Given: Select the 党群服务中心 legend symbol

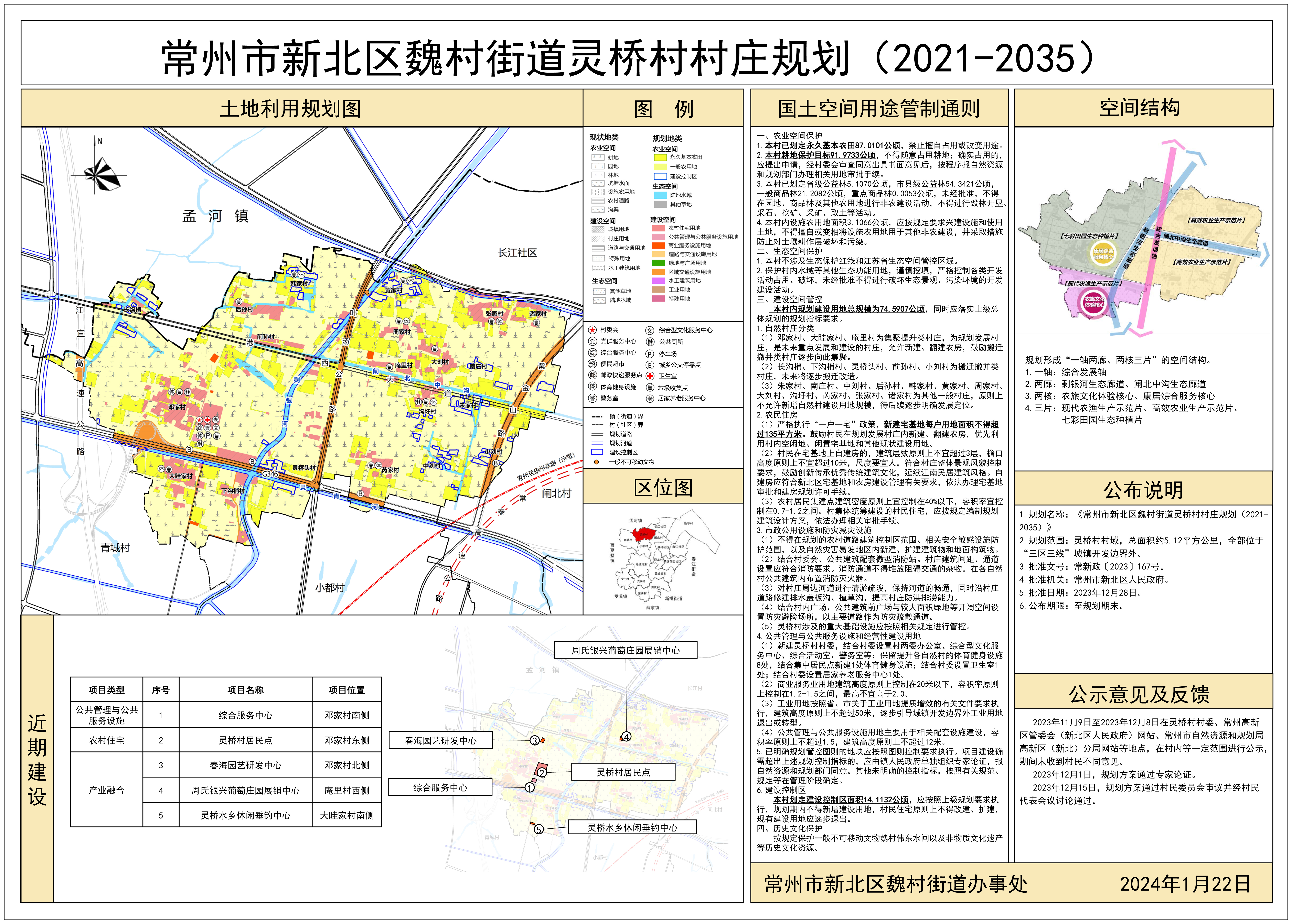Looking at the screenshot, I should pos(592,341).
